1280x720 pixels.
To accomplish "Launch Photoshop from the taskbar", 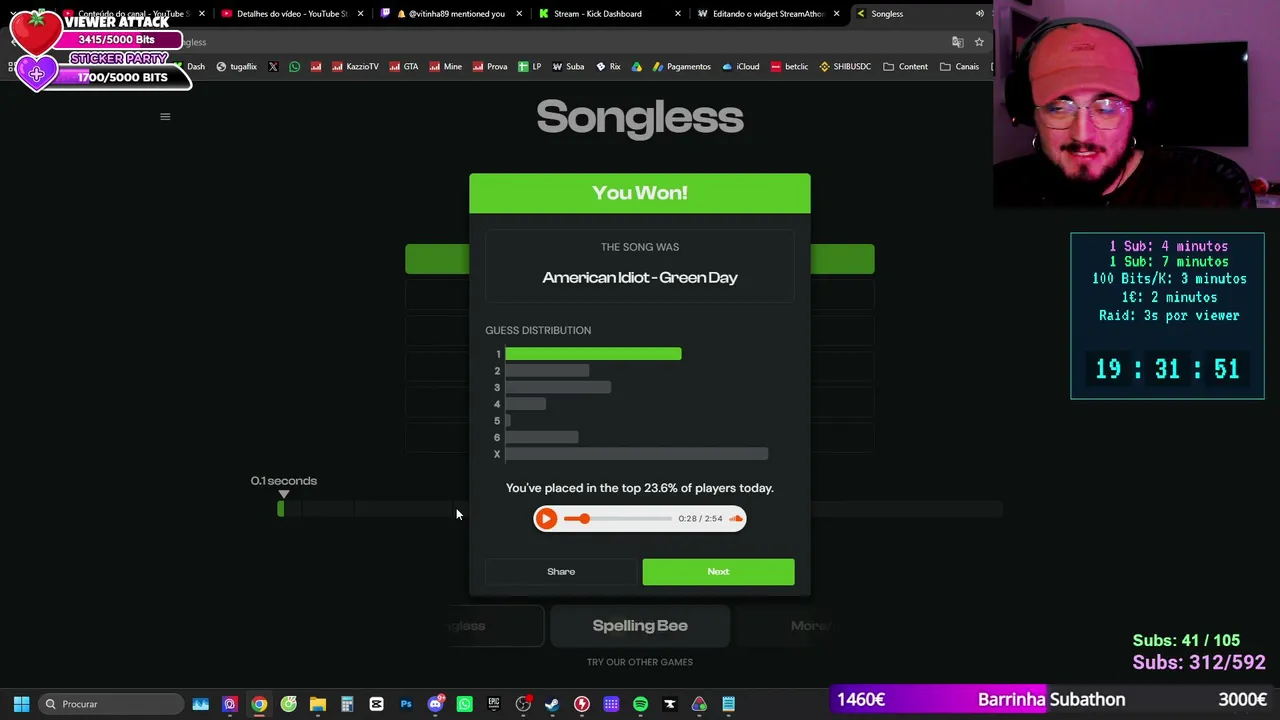I will point(406,704).
